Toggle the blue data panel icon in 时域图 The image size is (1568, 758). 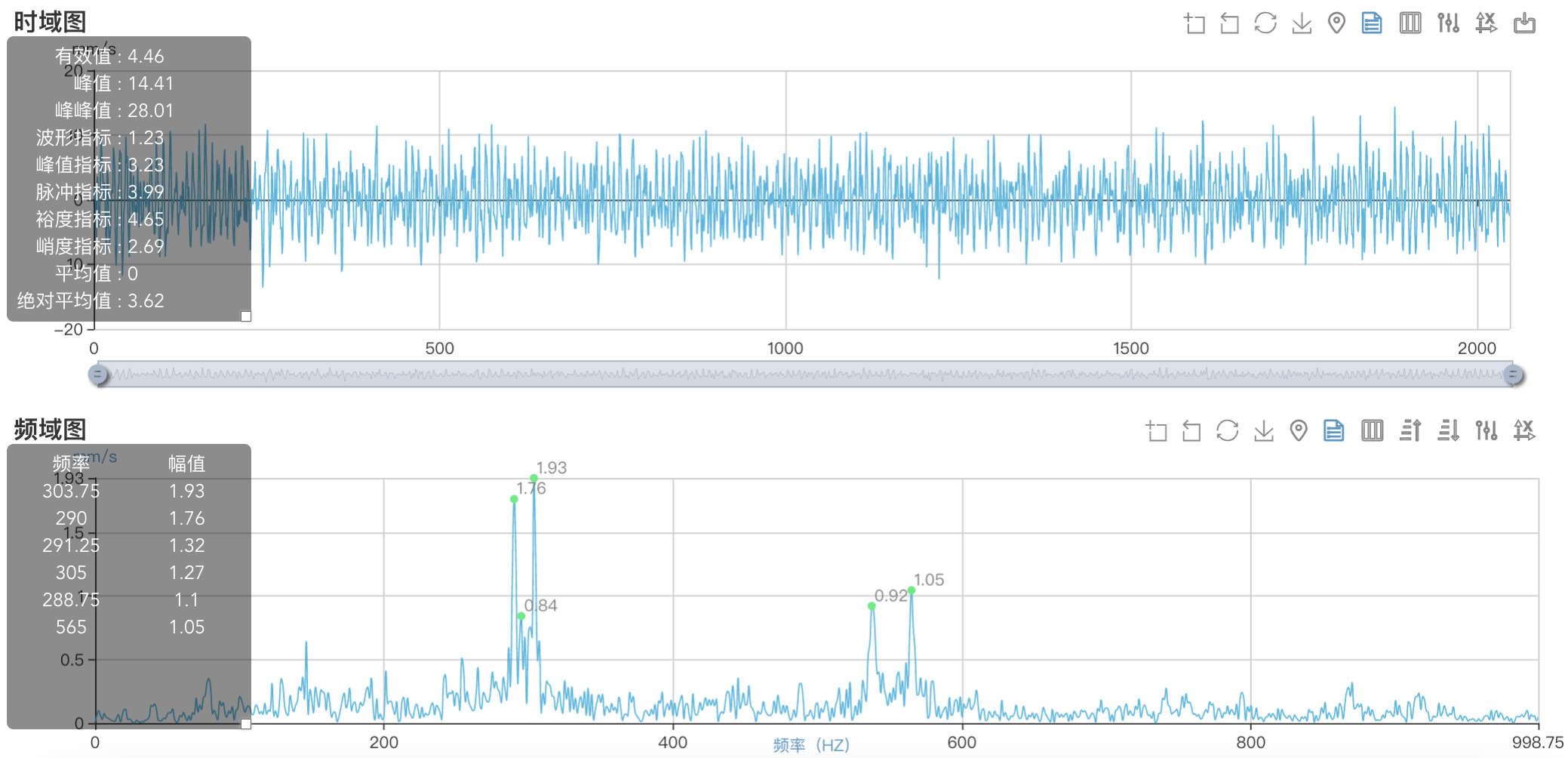pyautogui.click(x=1372, y=23)
